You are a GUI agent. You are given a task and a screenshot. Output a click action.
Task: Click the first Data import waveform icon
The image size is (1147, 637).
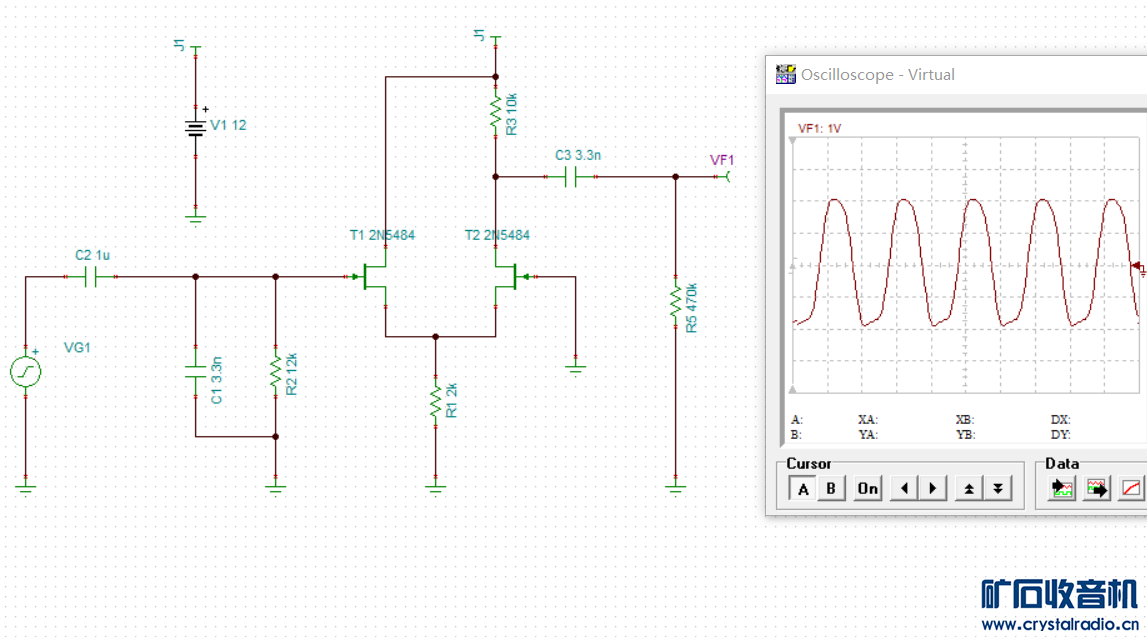1061,489
